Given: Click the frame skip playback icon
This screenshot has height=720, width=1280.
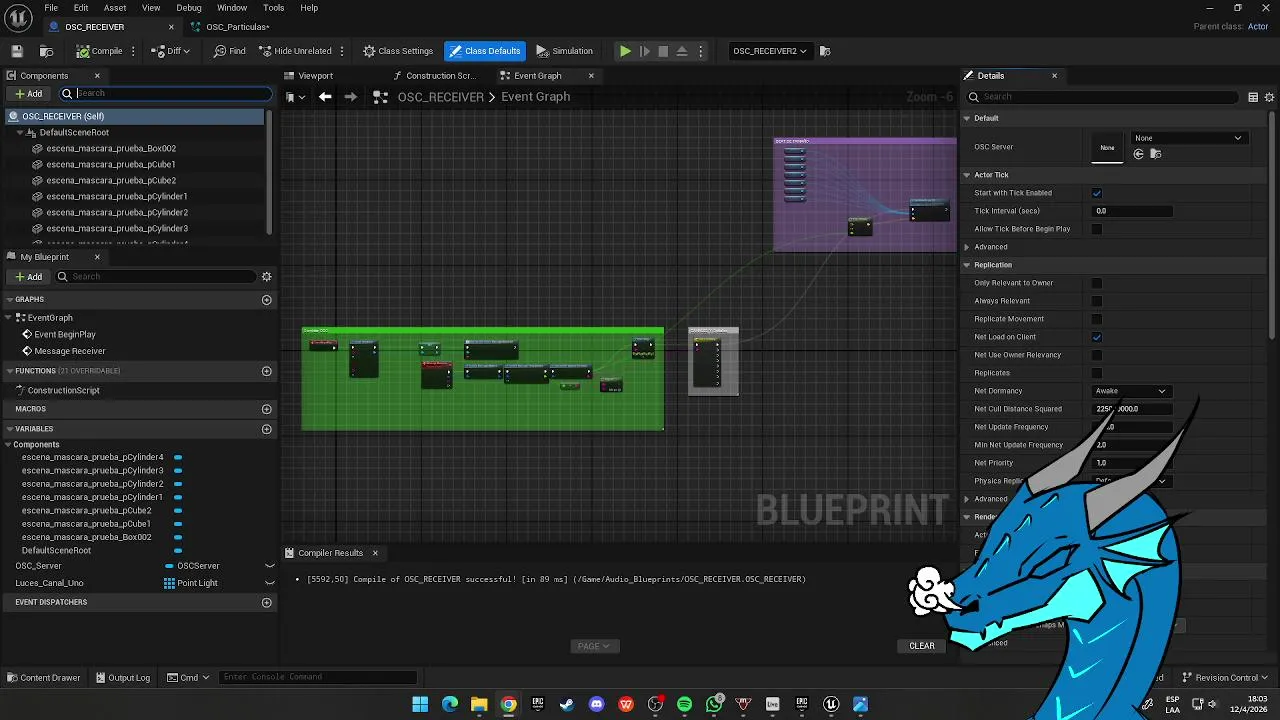Looking at the screenshot, I should pyautogui.click(x=645, y=51).
